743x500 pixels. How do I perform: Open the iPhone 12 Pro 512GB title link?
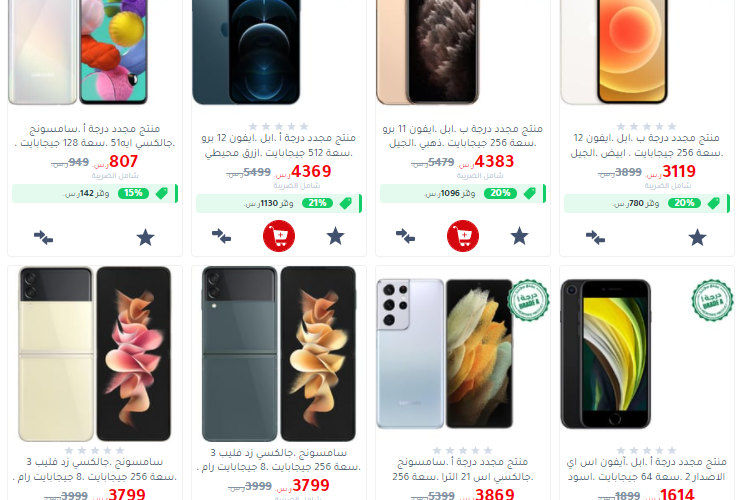tap(279, 145)
